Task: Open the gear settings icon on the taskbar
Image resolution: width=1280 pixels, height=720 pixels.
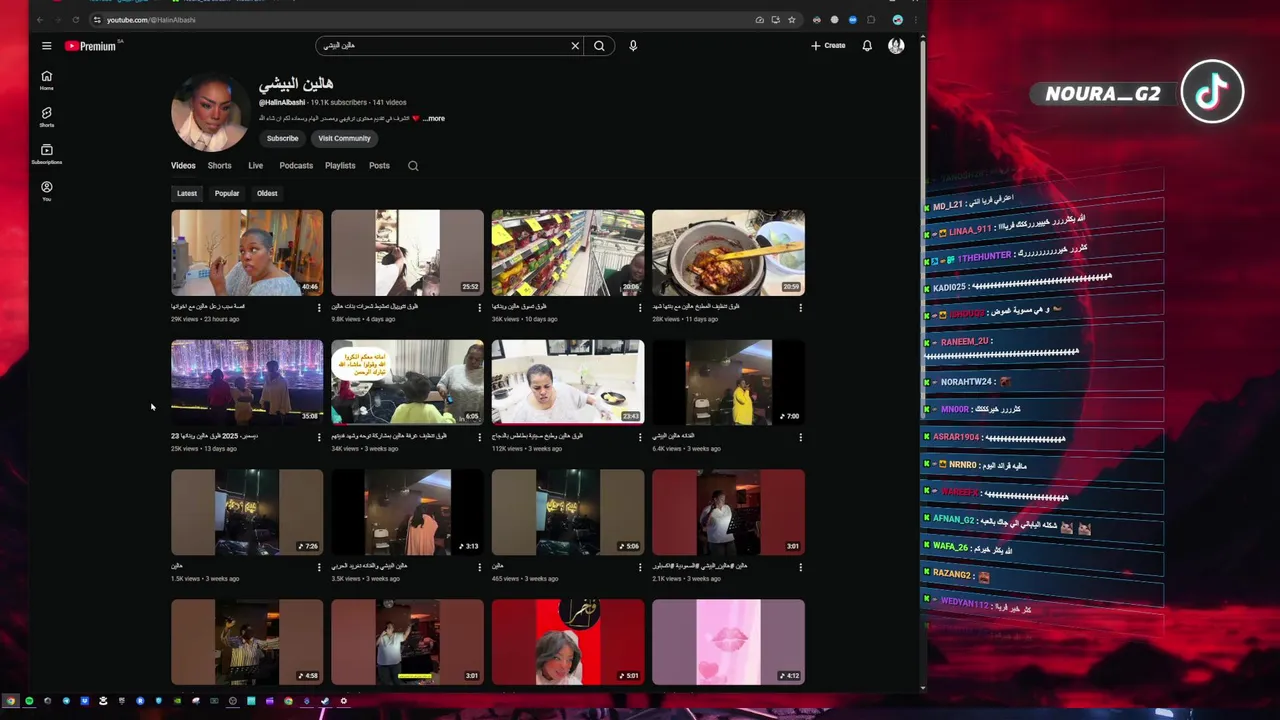Action: [x=343, y=701]
